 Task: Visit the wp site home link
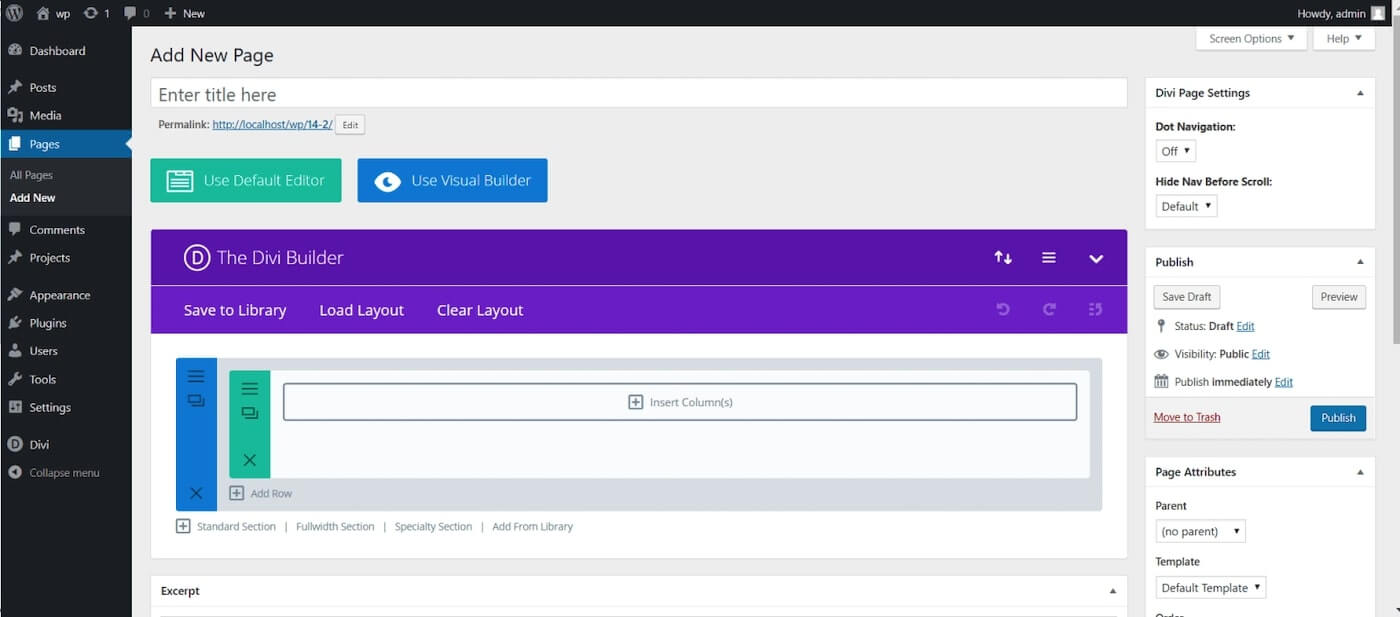[53, 13]
